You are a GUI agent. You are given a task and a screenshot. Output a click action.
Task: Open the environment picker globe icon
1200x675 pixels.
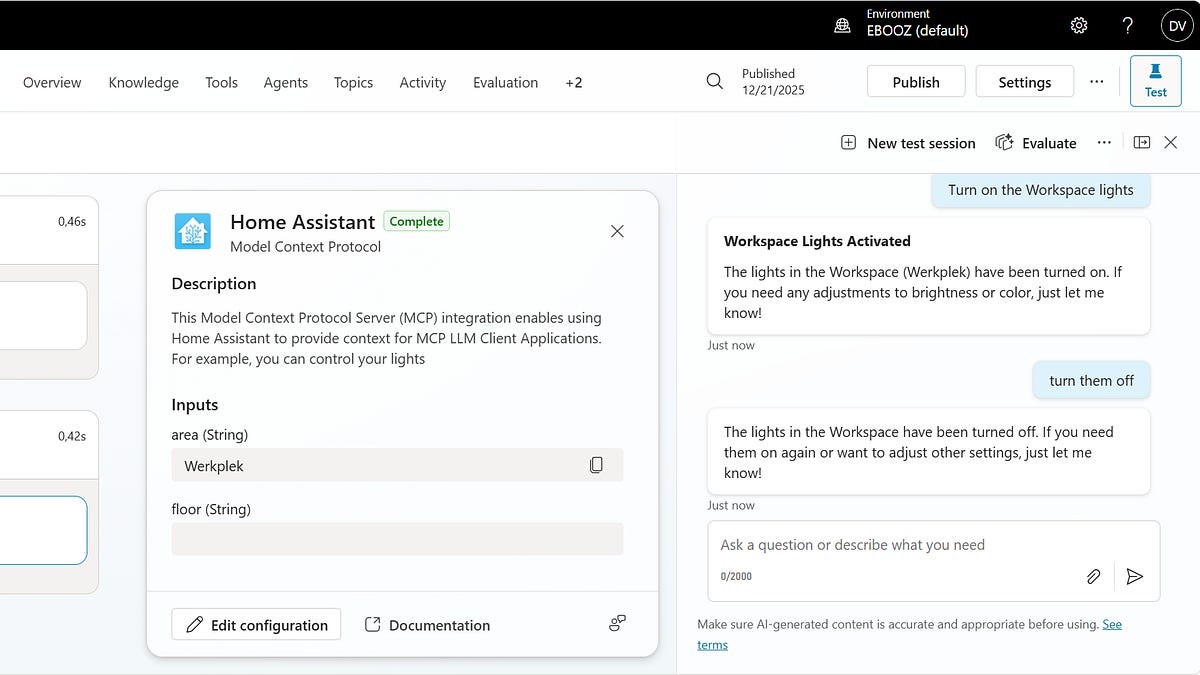(x=843, y=25)
